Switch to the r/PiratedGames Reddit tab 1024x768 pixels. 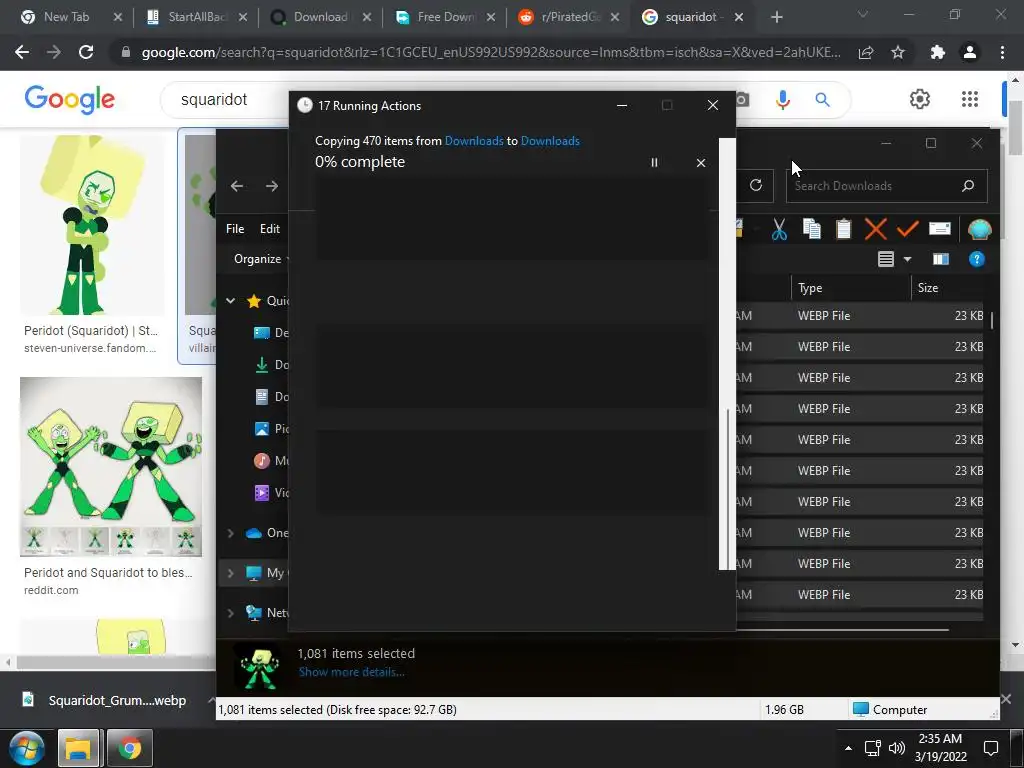(568, 17)
